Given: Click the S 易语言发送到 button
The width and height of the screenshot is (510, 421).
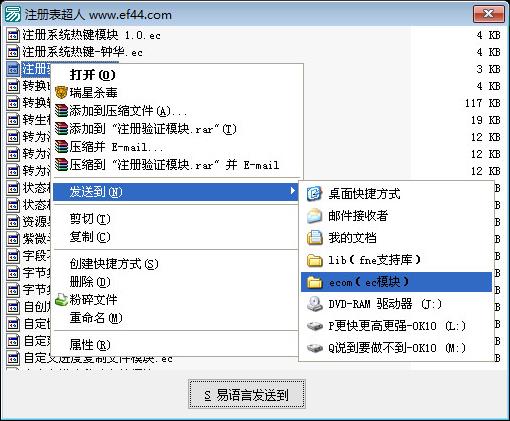Looking at the screenshot, I should [x=247, y=394].
